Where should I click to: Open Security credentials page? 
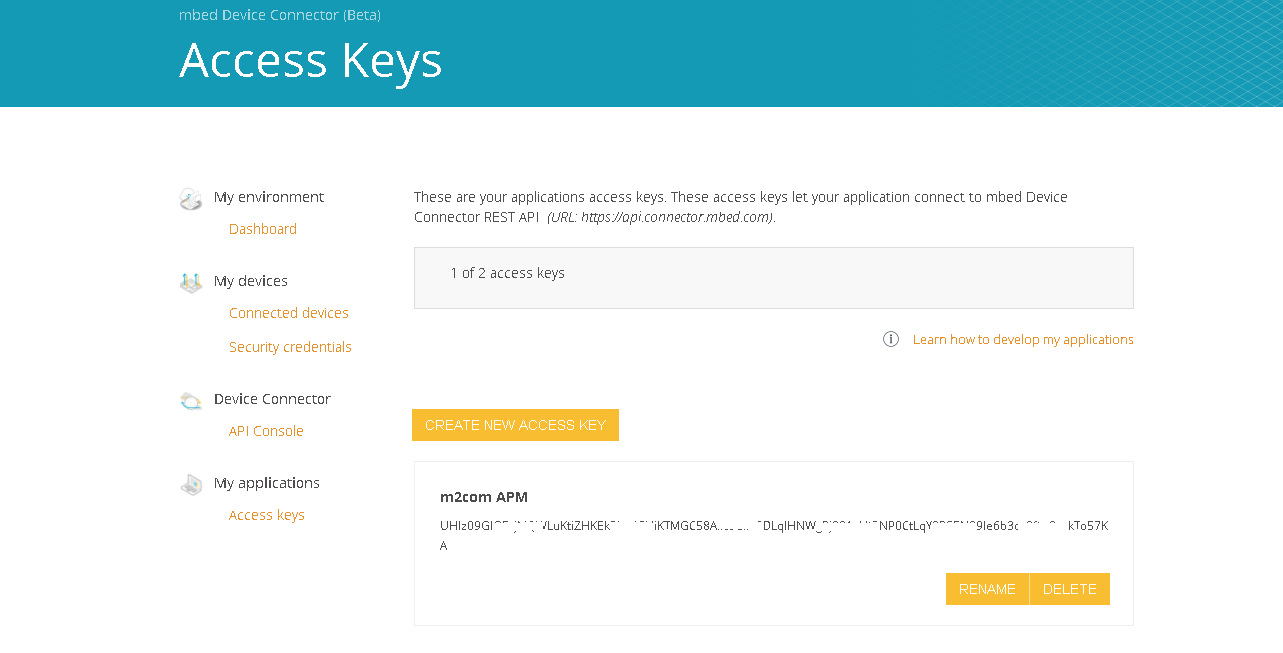(290, 347)
